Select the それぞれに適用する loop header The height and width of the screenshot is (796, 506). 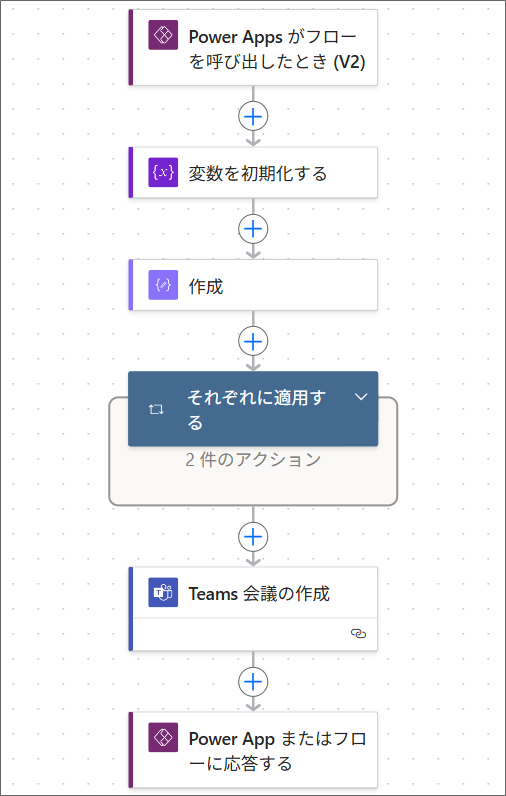coord(253,409)
